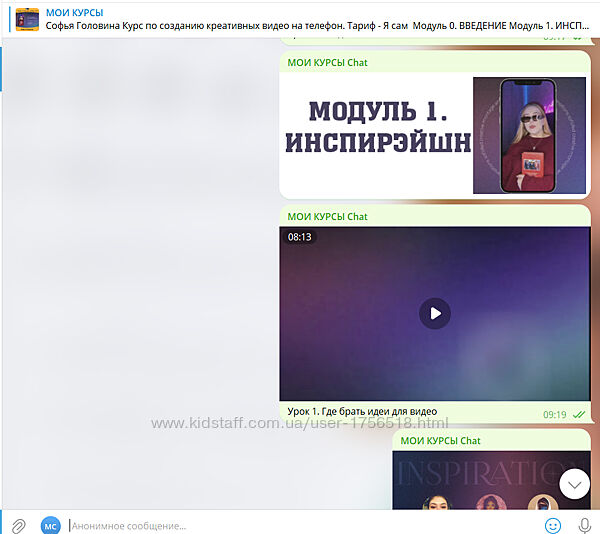Start voice recording with microphone icon

point(584,525)
